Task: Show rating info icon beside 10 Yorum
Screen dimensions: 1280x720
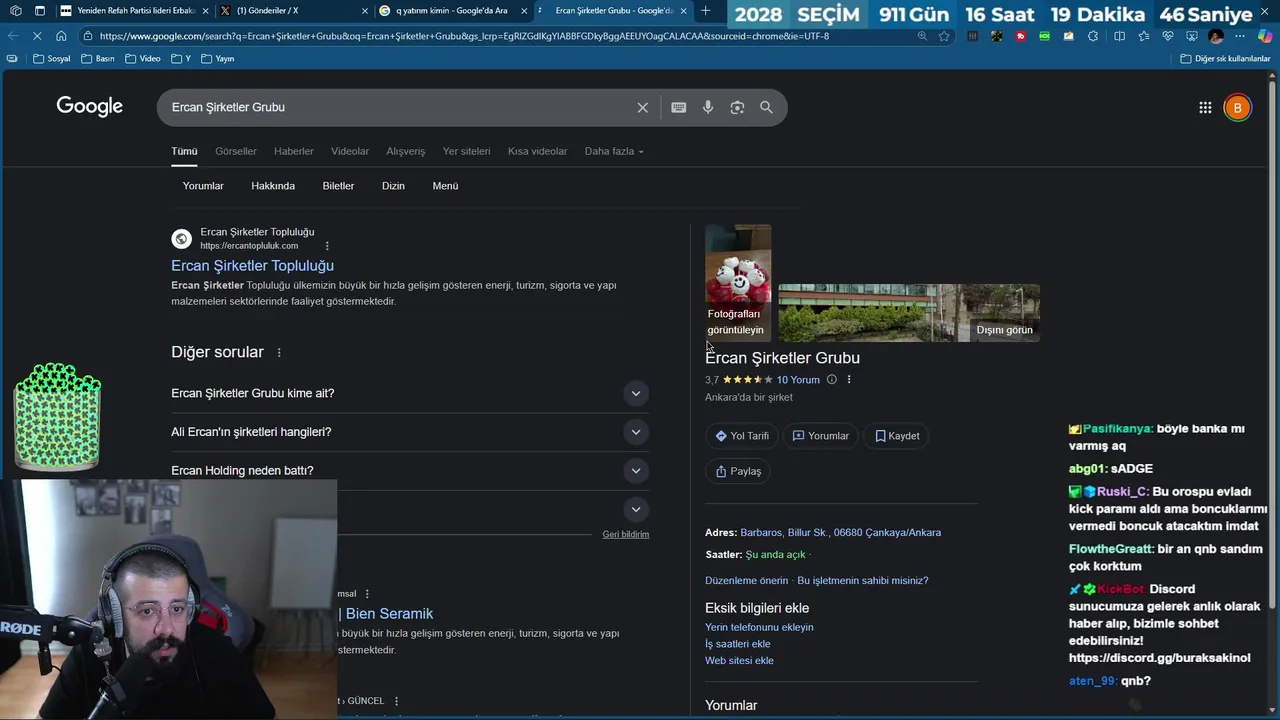Action: 831,380
